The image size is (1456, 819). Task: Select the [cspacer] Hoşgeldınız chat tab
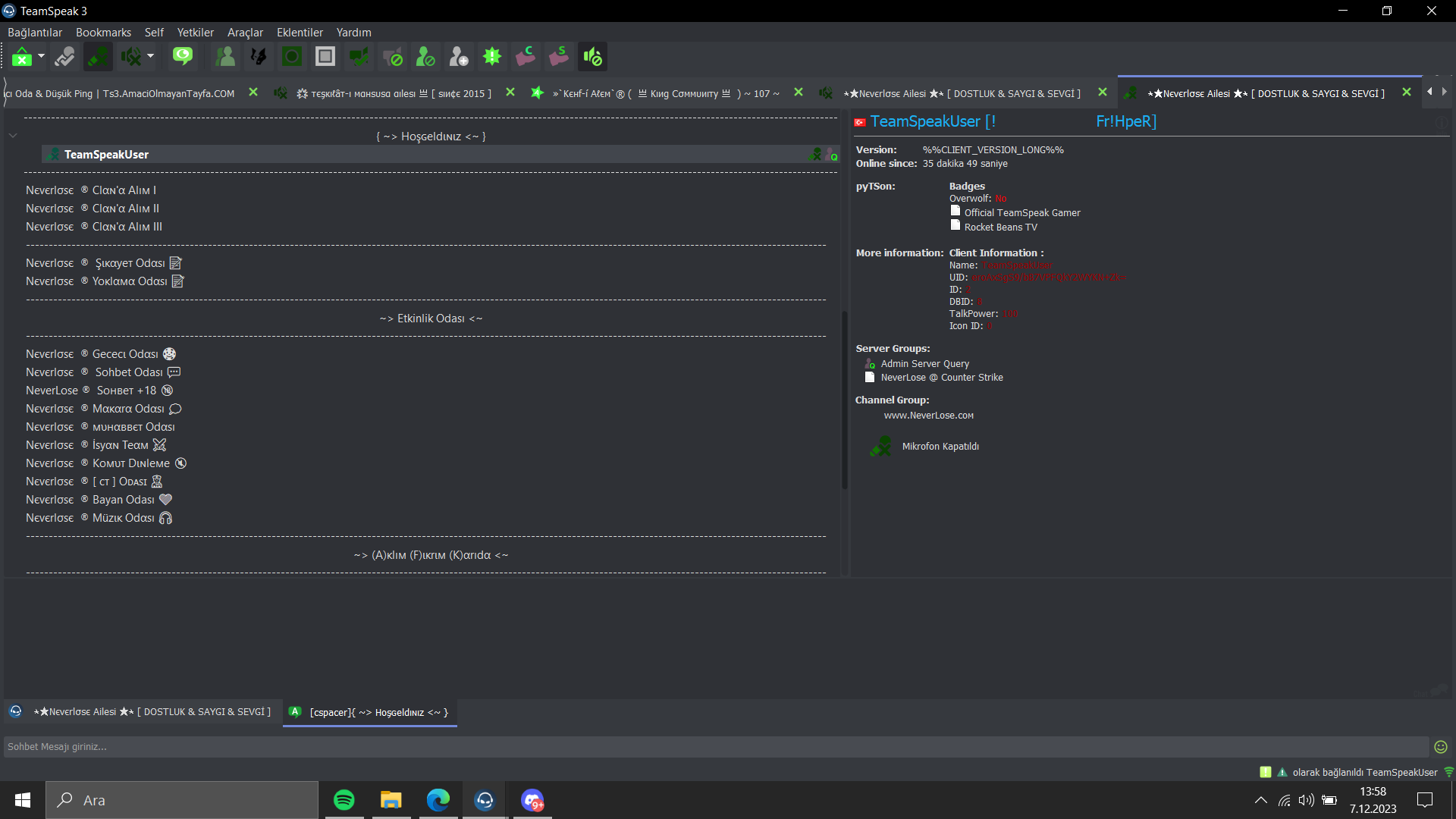pyautogui.click(x=370, y=712)
